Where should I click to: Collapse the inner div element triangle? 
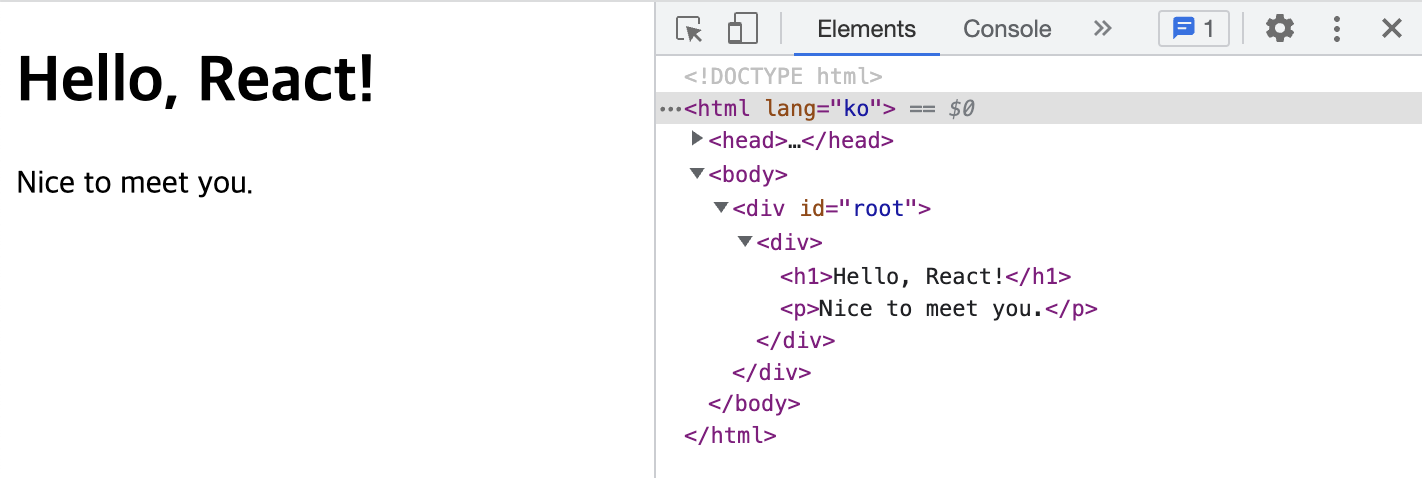(x=745, y=241)
